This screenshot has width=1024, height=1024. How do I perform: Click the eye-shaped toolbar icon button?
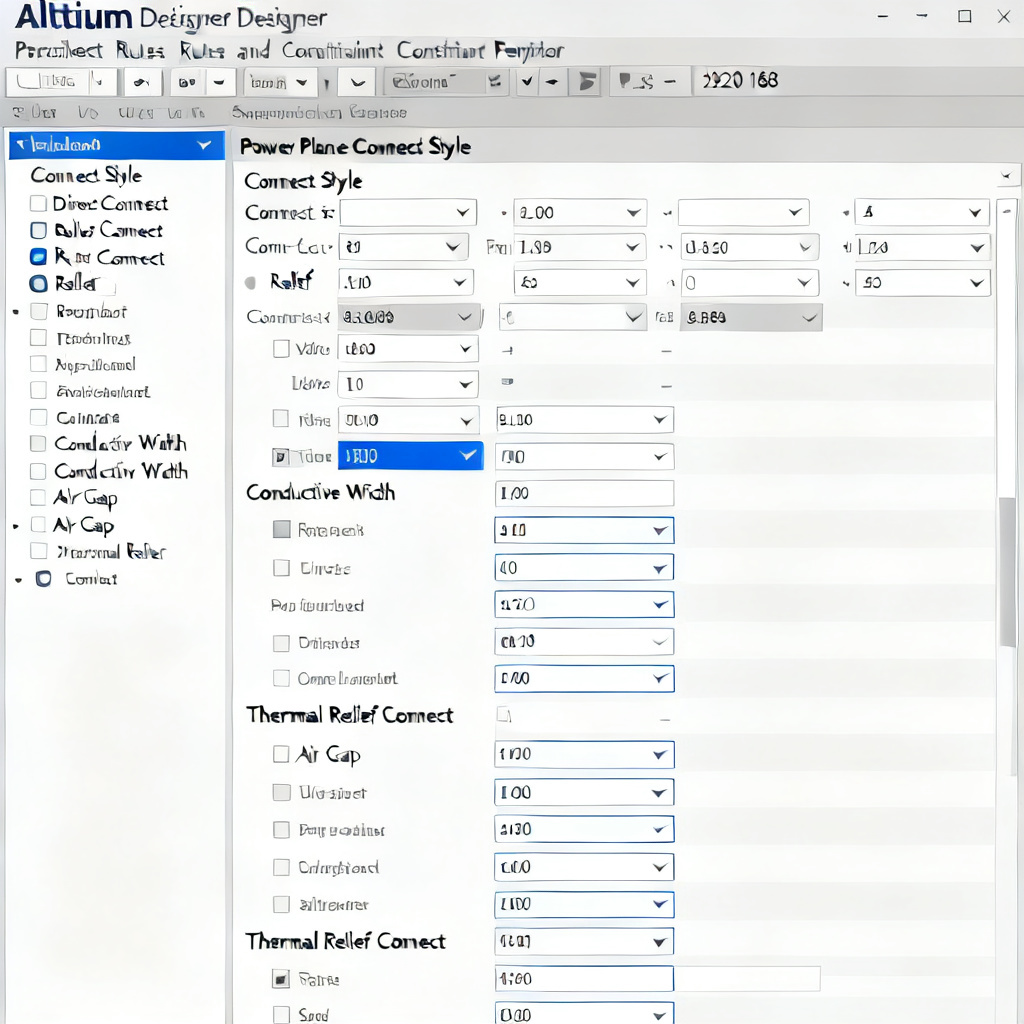point(141,82)
